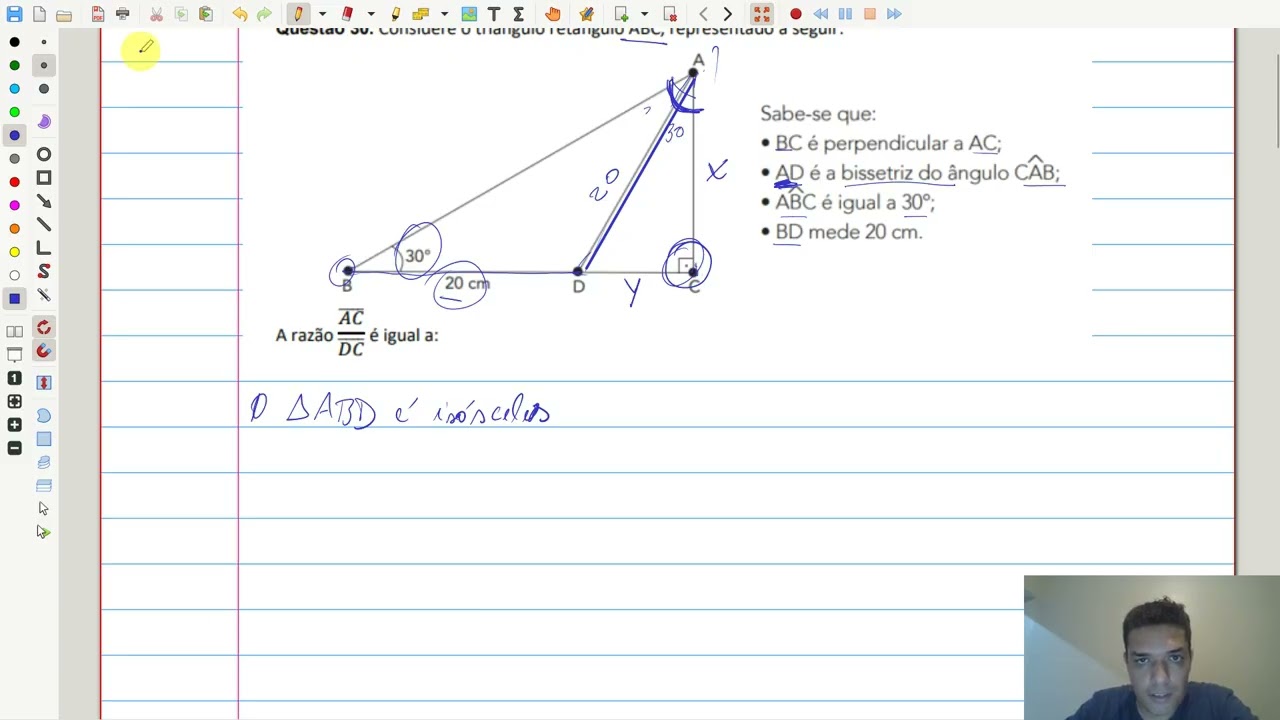Save the document with the floppy disk icon

click(14, 14)
